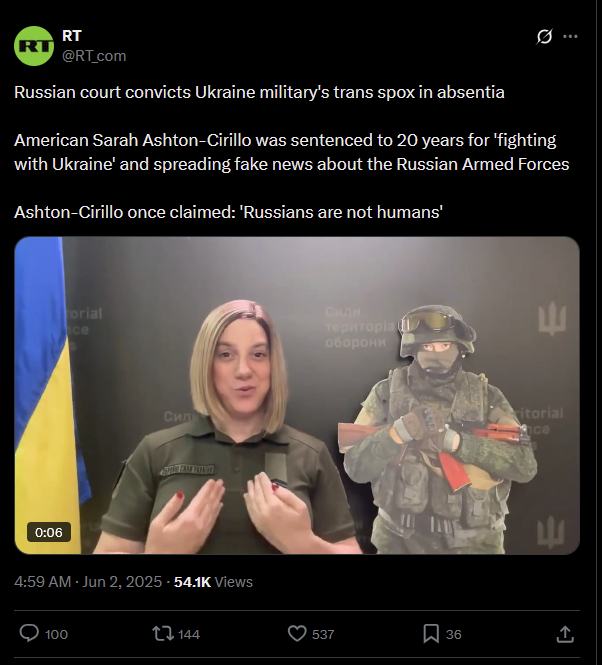This screenshot has width=602, height=665.
Task: Open the 4:59 AM Jun 2, 2025 timestamp
Action: pos(88,581)
